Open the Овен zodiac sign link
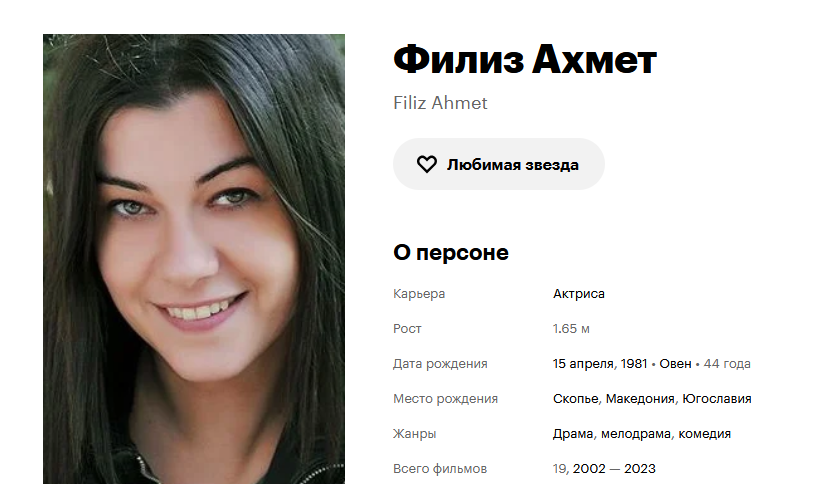 click(x=675, y=364)
